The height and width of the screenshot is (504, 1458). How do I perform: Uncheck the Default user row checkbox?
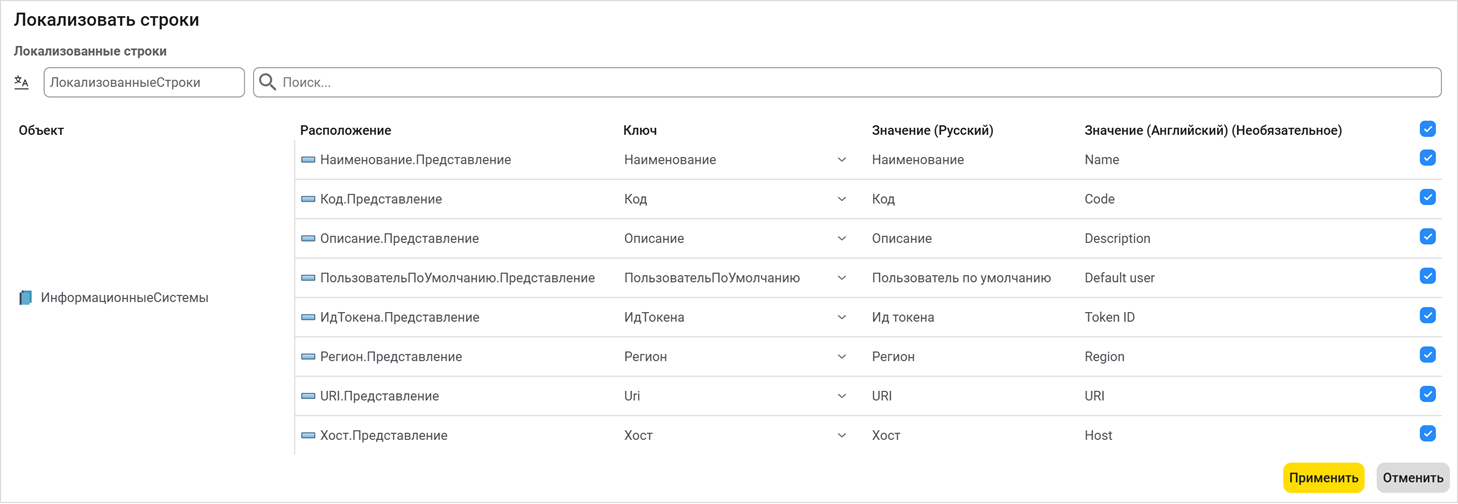point(1427,276)
